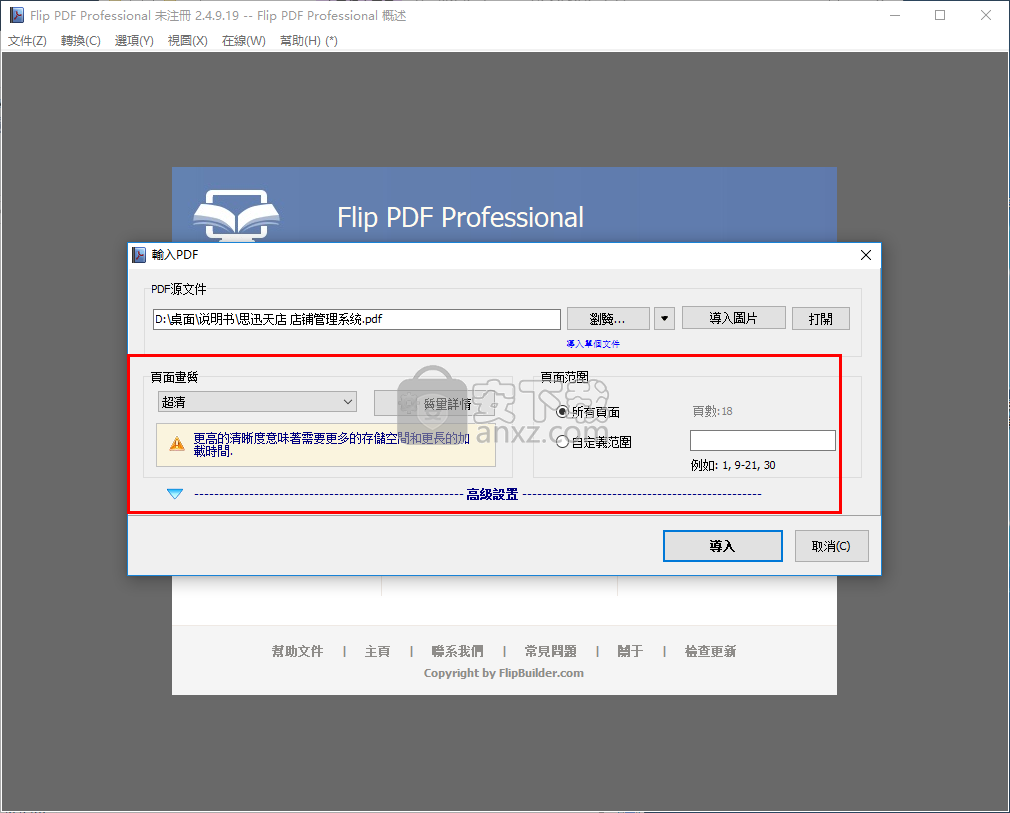This screenshot has width=1010, height=813.
Task: Open the 幫助(H) menu
Action: (x=309, y=41)
